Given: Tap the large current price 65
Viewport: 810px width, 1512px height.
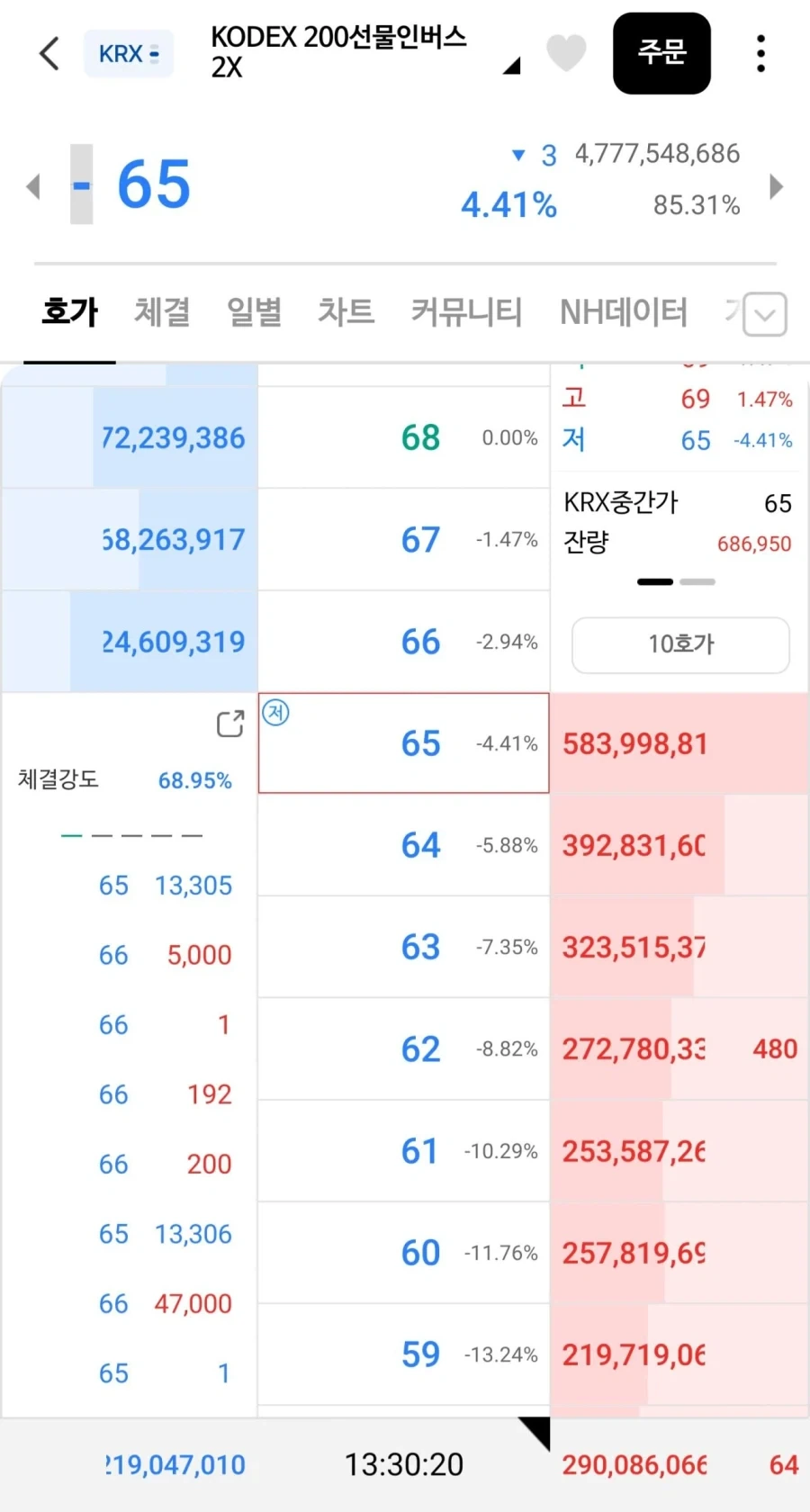Looking at the screenshot, I should point(153,184).
